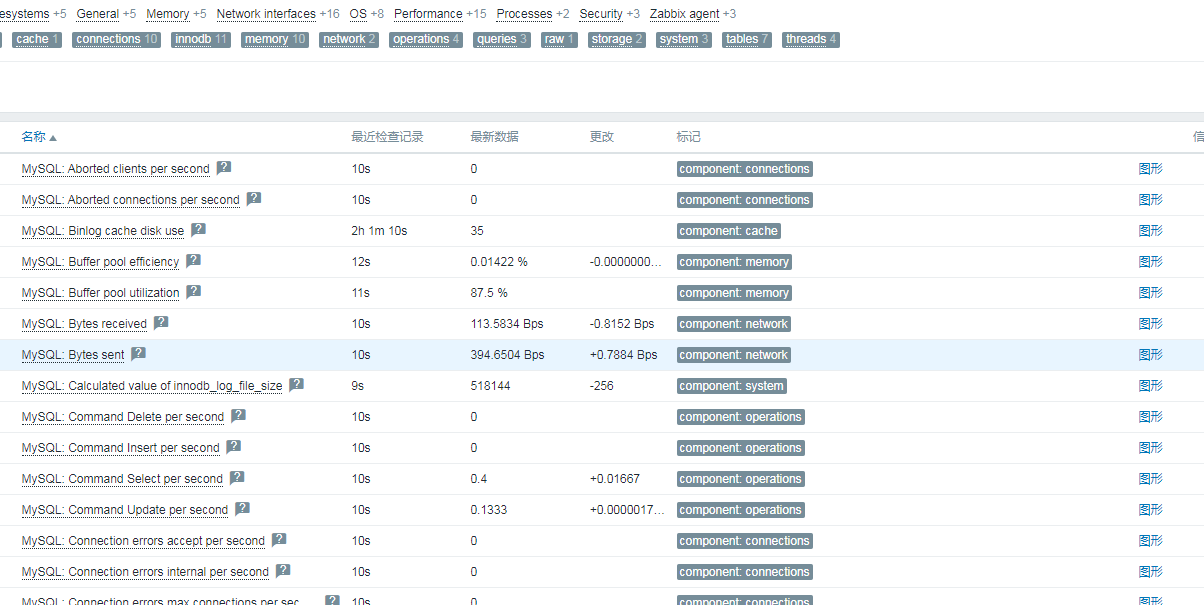Open MySQL: Command Select per second item
Viewport: 1204px width, 605px height.
click(x=122, y=479)
